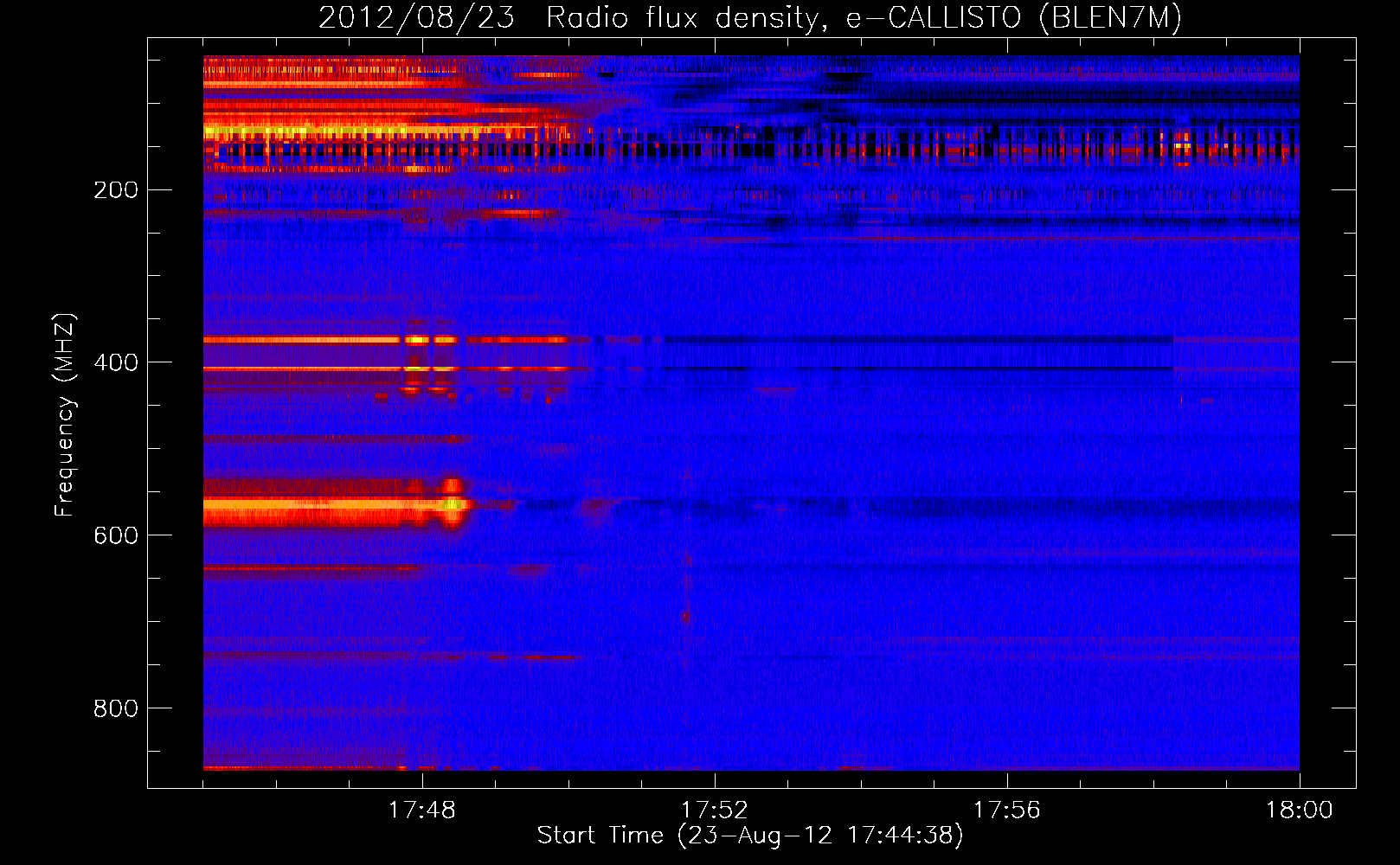Click the '17:52' time tick label
1400x865 pixels.
(715, 810)
